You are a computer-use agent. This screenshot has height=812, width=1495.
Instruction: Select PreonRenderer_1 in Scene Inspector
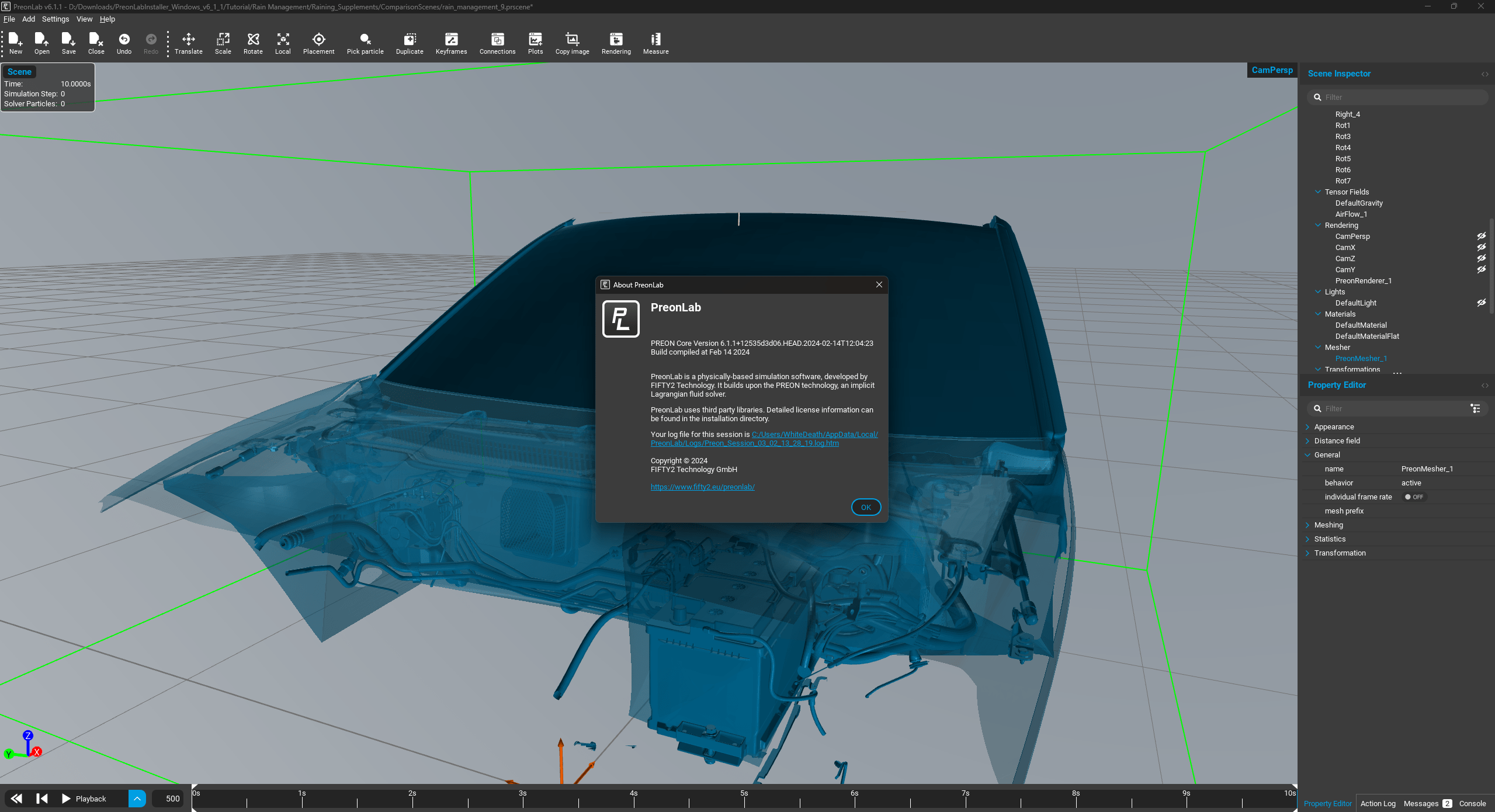[1363, 280]
